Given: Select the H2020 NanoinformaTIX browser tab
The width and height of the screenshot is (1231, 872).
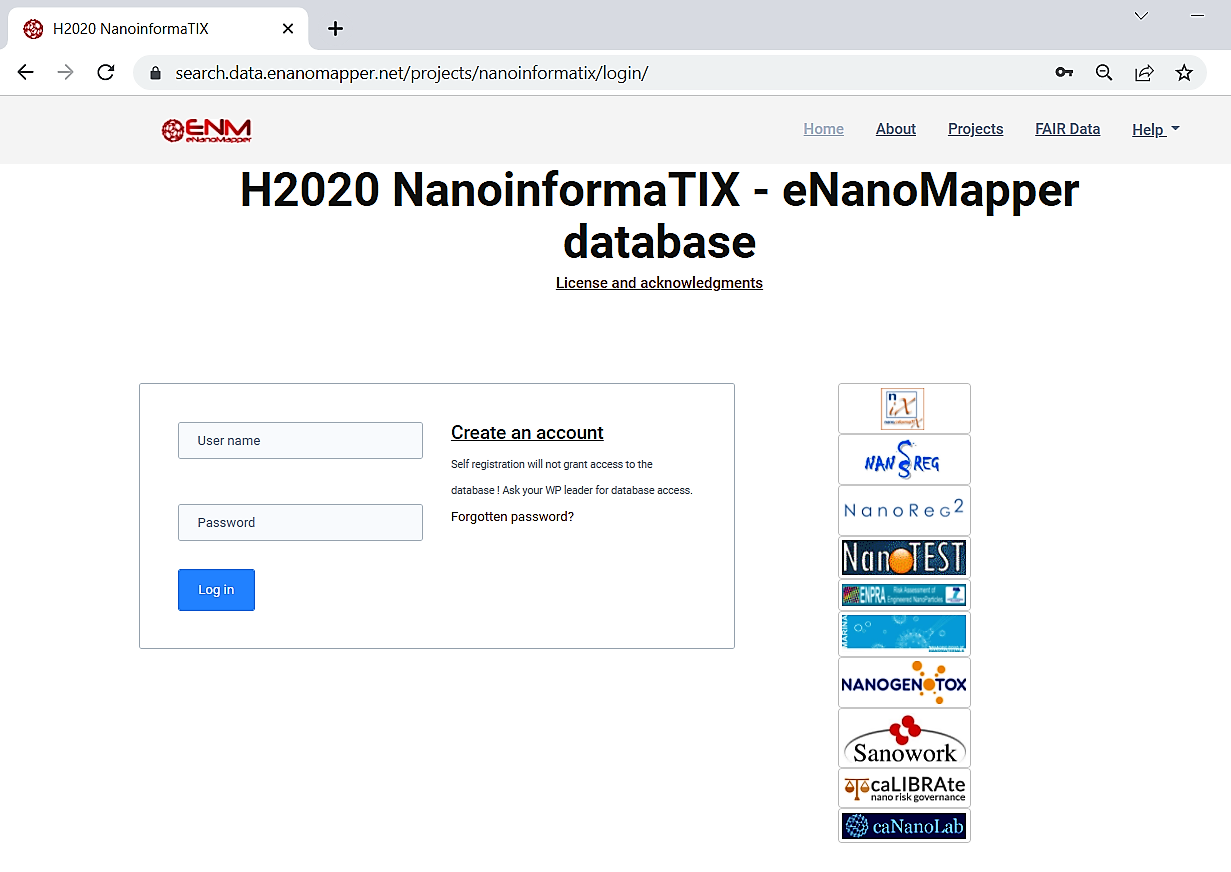Looking at the screenshot, I should point(158,28).
